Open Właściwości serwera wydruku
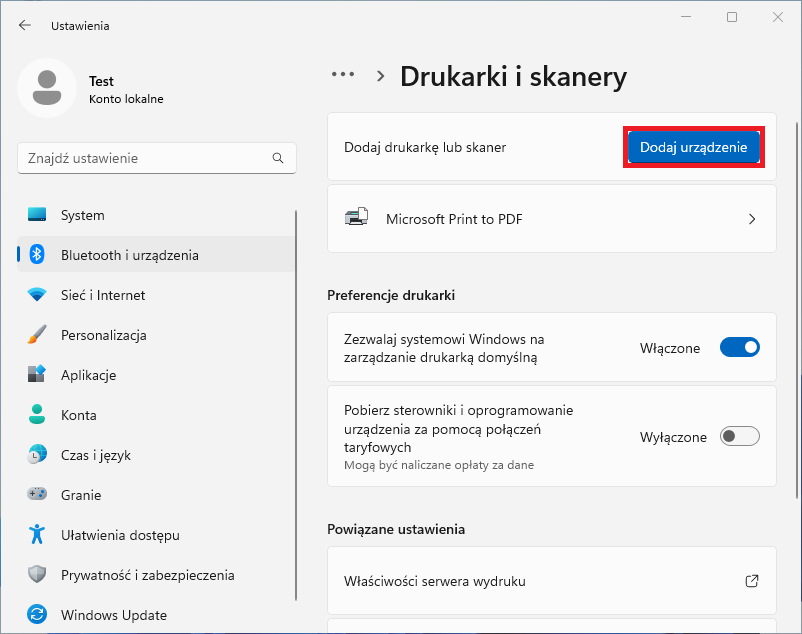This screenshot has height=634, width=802. 551,581
